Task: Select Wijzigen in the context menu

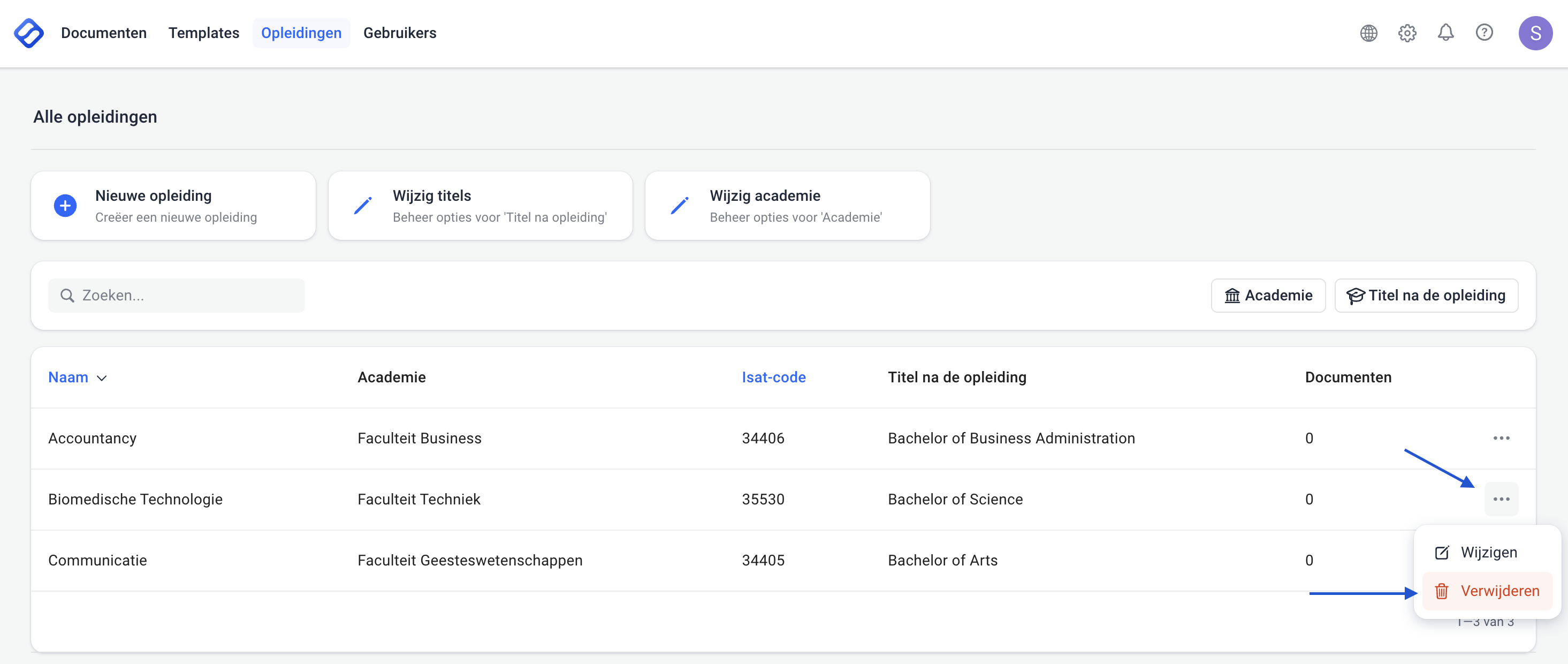Action: pyautogui.click(x=1487, y=553)
